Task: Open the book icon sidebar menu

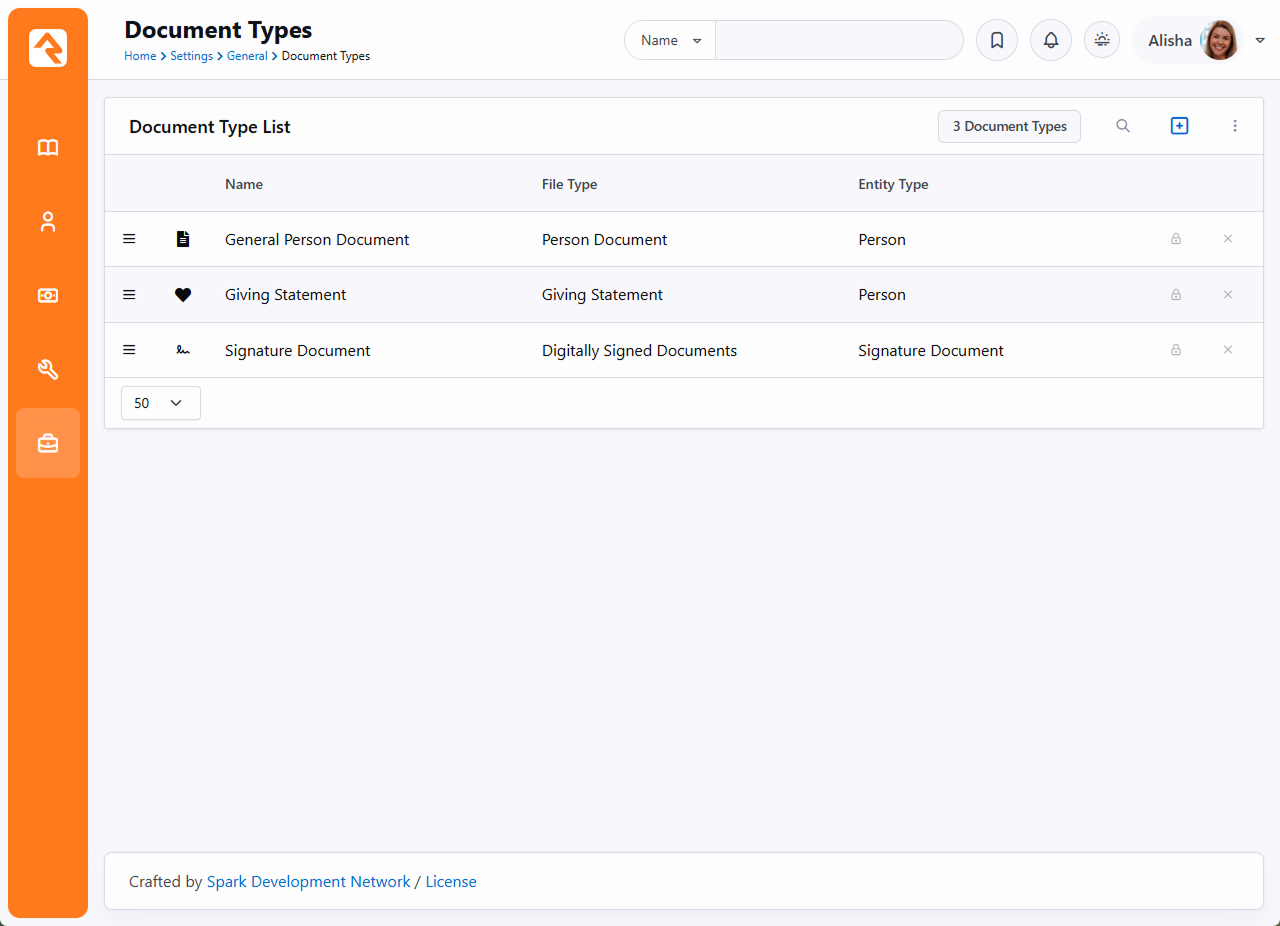Action: (x=48, y=148)
